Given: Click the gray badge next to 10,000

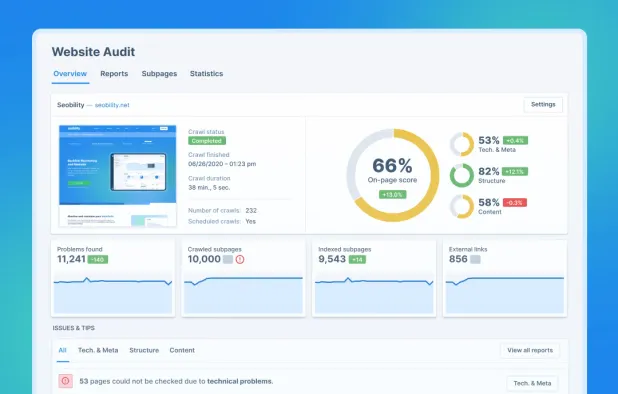Looking at the screenshot, I should click(x=228, y=260).
